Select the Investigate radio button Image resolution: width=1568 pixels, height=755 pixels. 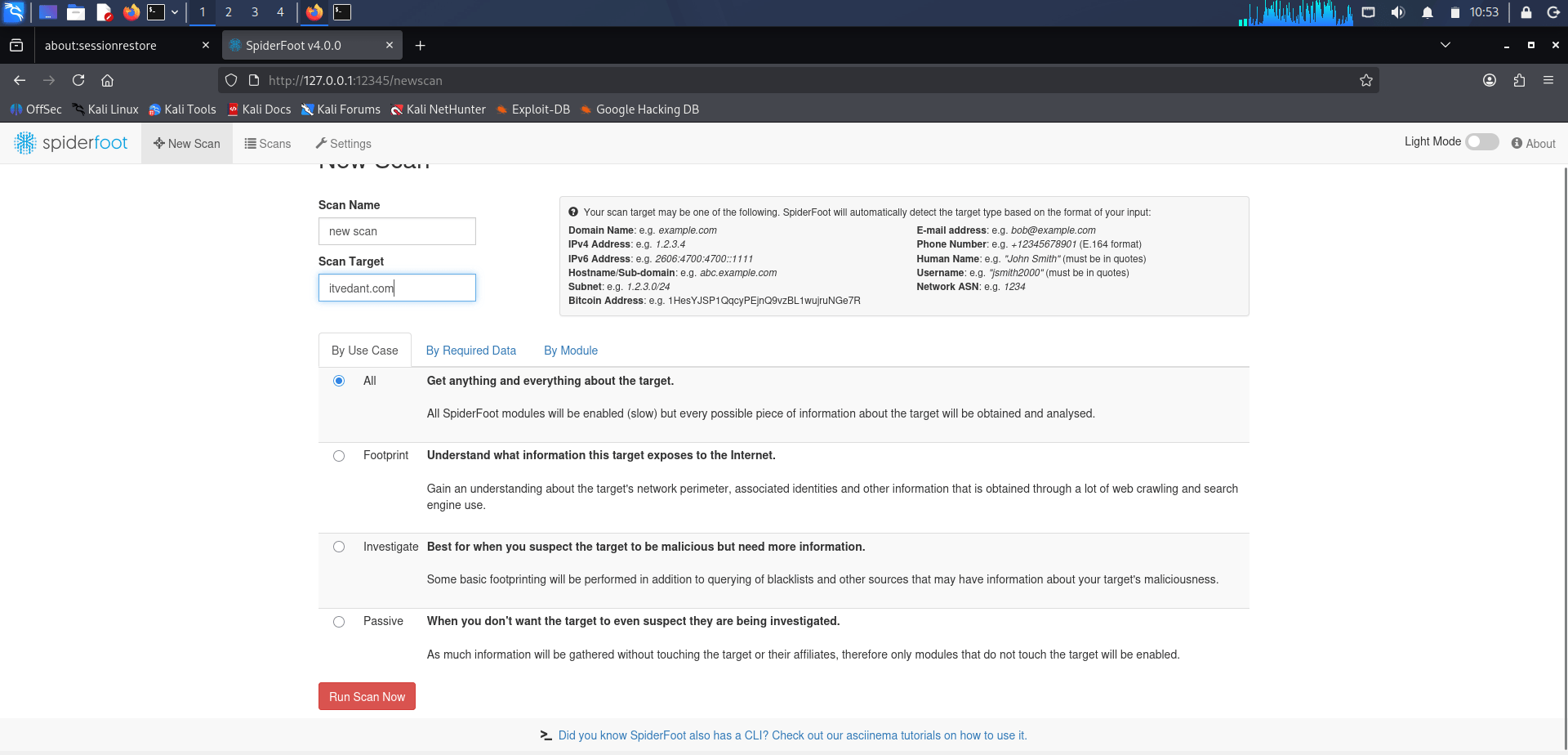(339, 547)
